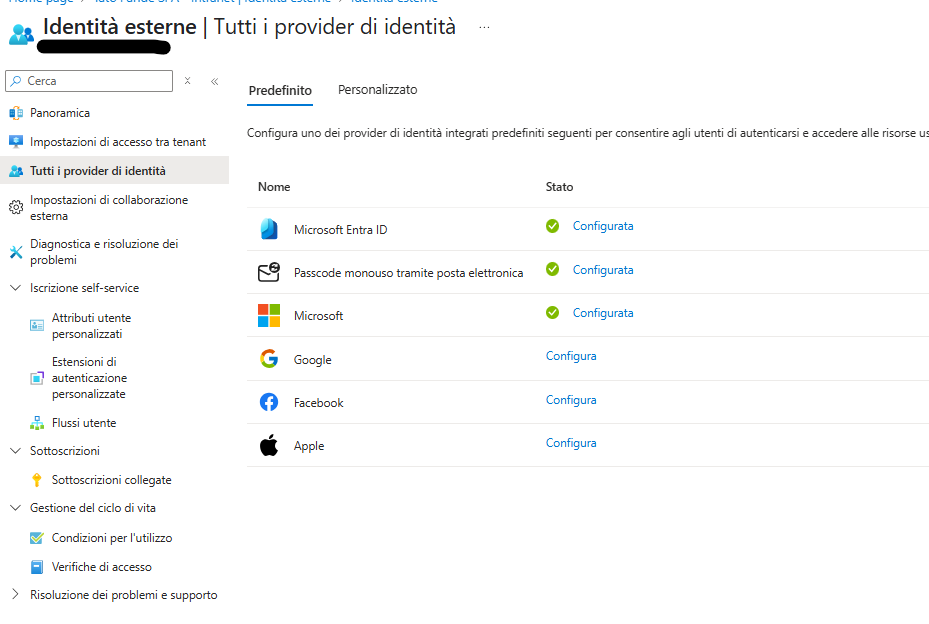Click Passcode monouso tramite posta elettronica text
The height and width of the screenshot is (624, 929).
408,273
